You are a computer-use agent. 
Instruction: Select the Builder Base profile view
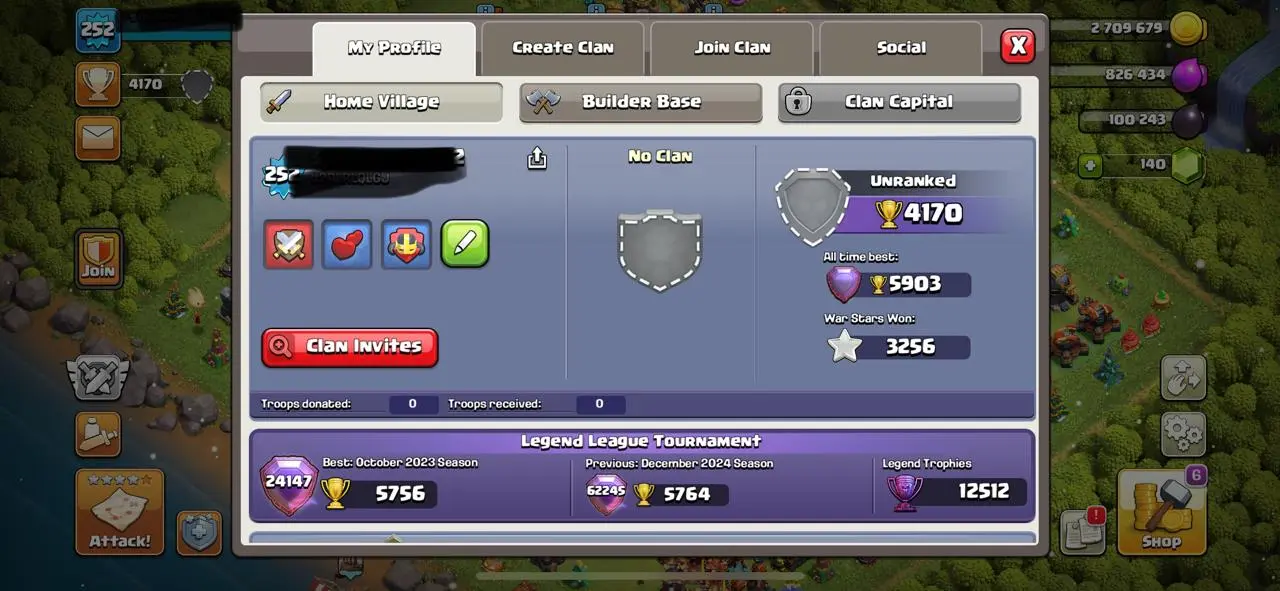pos(641,102)
